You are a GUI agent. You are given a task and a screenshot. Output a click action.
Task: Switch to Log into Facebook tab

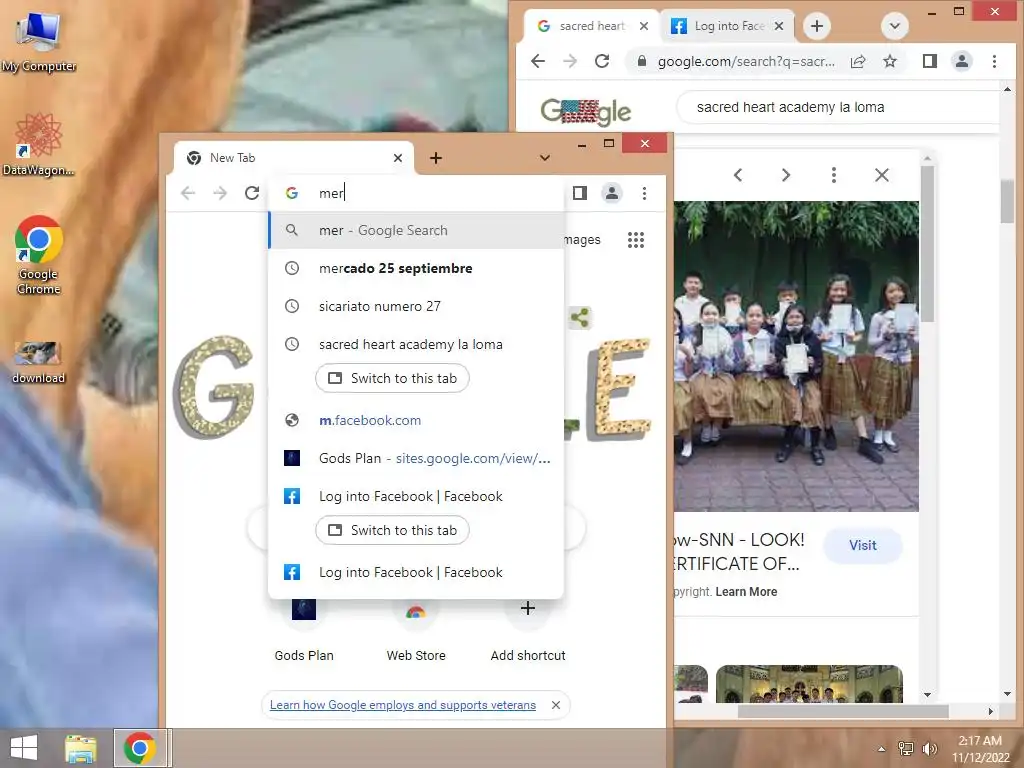point(725,26)
